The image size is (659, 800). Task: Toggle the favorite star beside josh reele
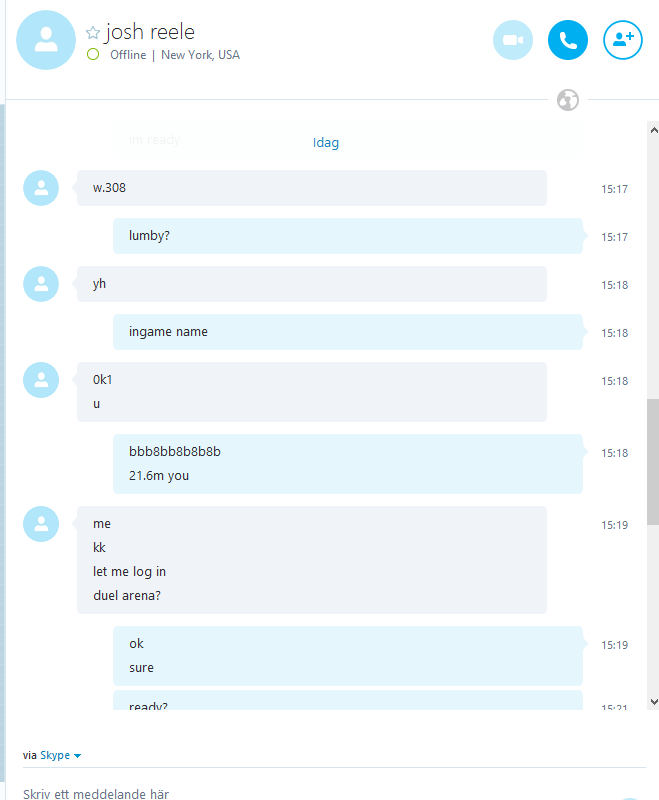pos(93,33)
